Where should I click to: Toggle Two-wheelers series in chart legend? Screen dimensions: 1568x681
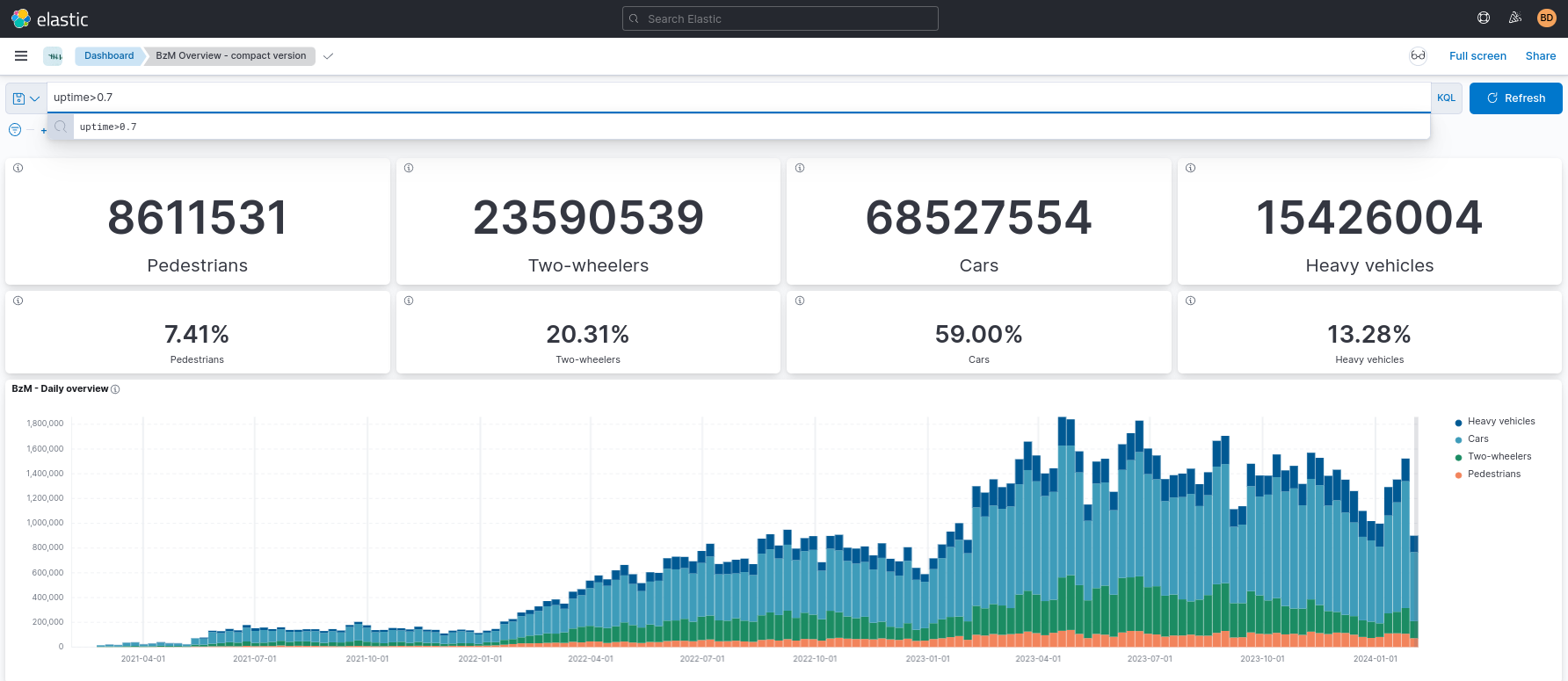(1499, 457)
